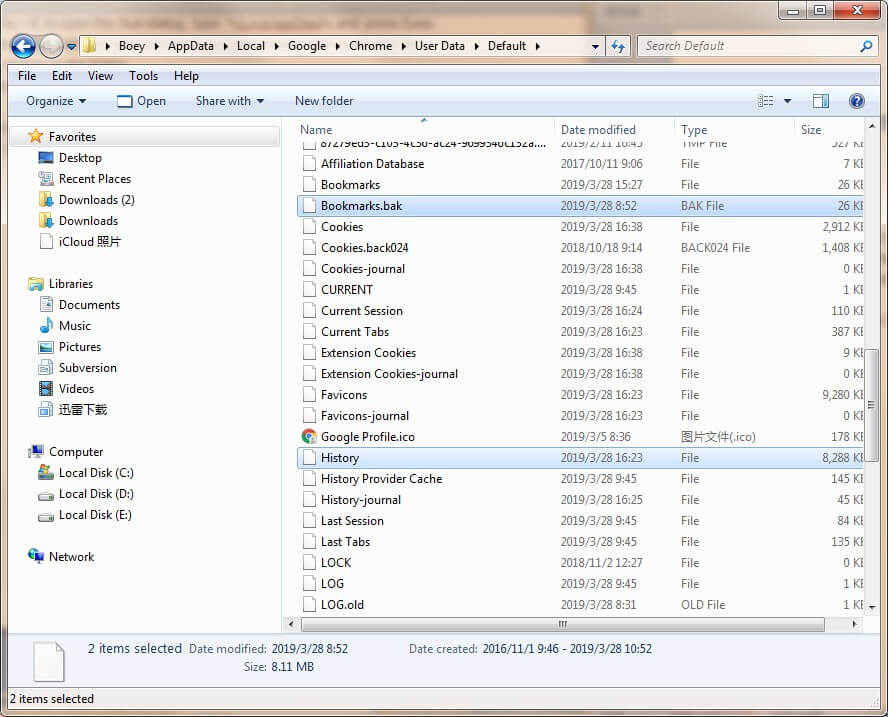Click the Chrome breadcrumb in address bar
This screenshot has width=888, height=717.
point(370,46)
